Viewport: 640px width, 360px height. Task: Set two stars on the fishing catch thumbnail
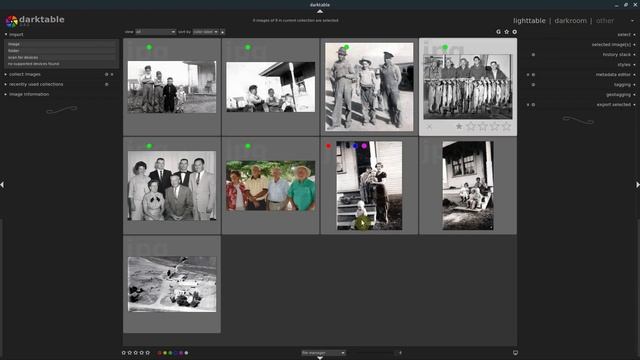(471, 127)
